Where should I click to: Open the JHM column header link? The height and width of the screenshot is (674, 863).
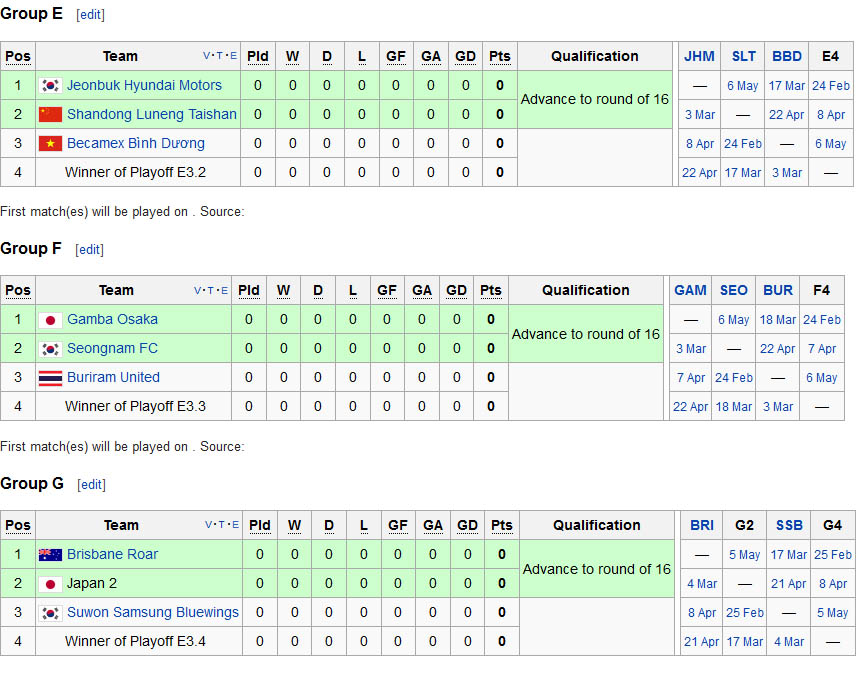(699, 57)
